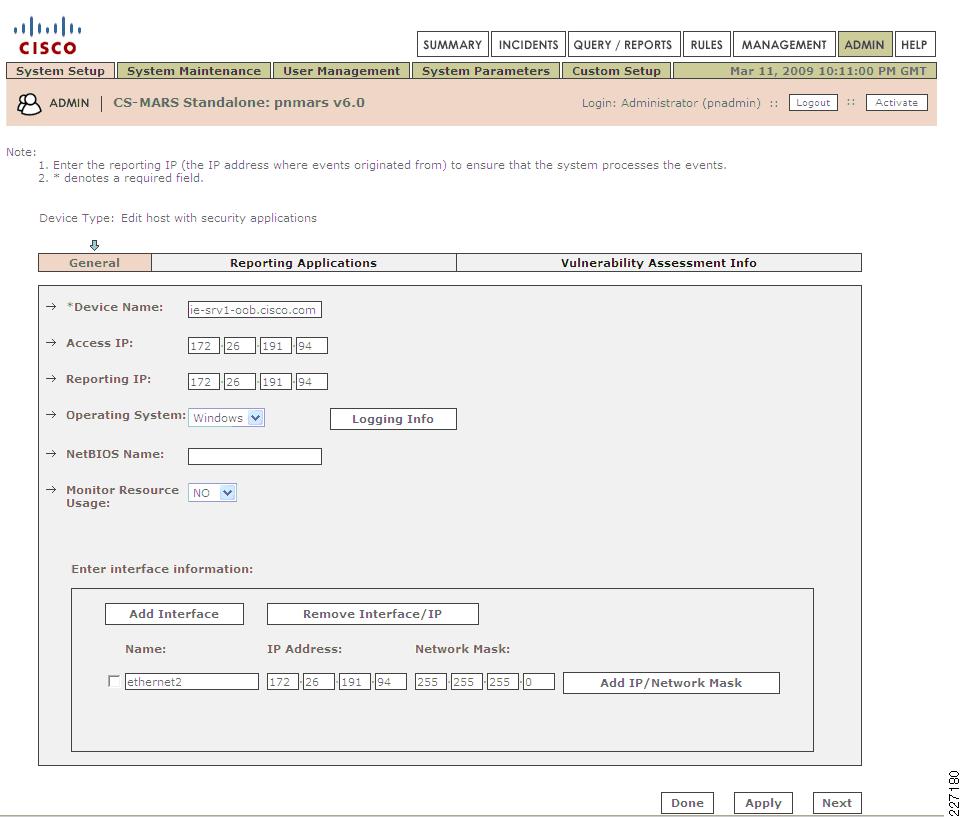Click Add IP/Network Mask button
960x817 pixels.
[671, 683]
